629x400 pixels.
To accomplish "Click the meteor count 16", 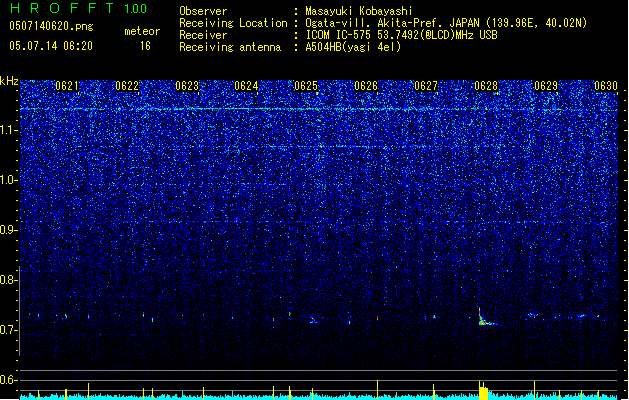I will coord(145,46).
